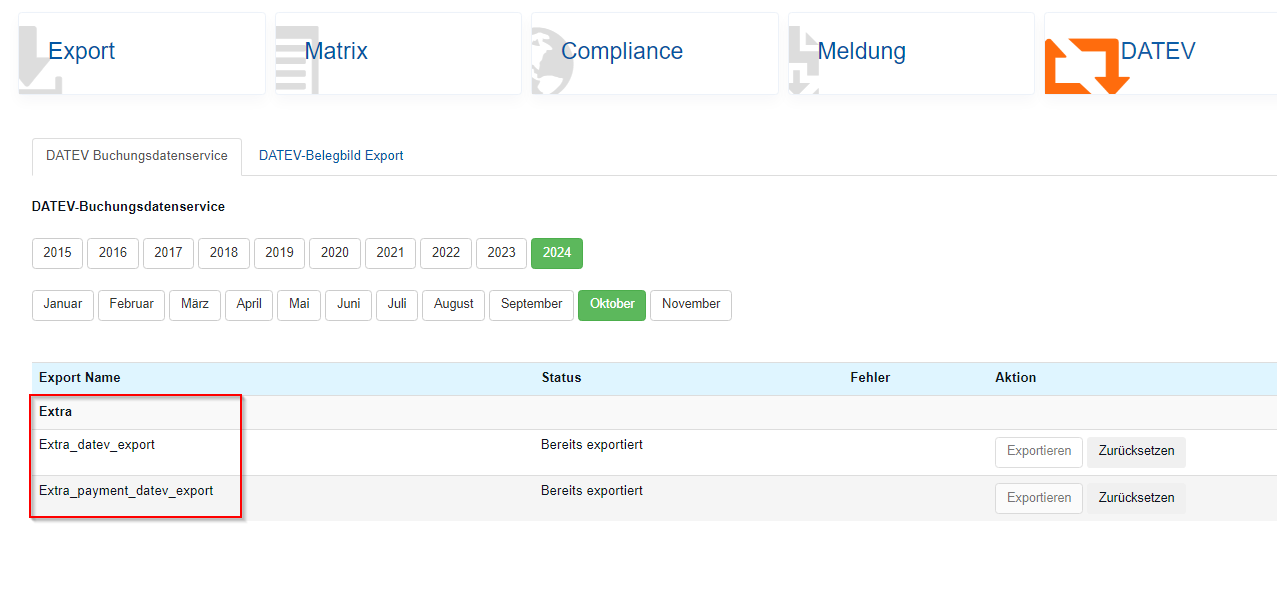The width and height of the screenshot is (1277, 597).
Task: Select the Extra_payment_datev_export row name
Action: (x=126, y=491)
